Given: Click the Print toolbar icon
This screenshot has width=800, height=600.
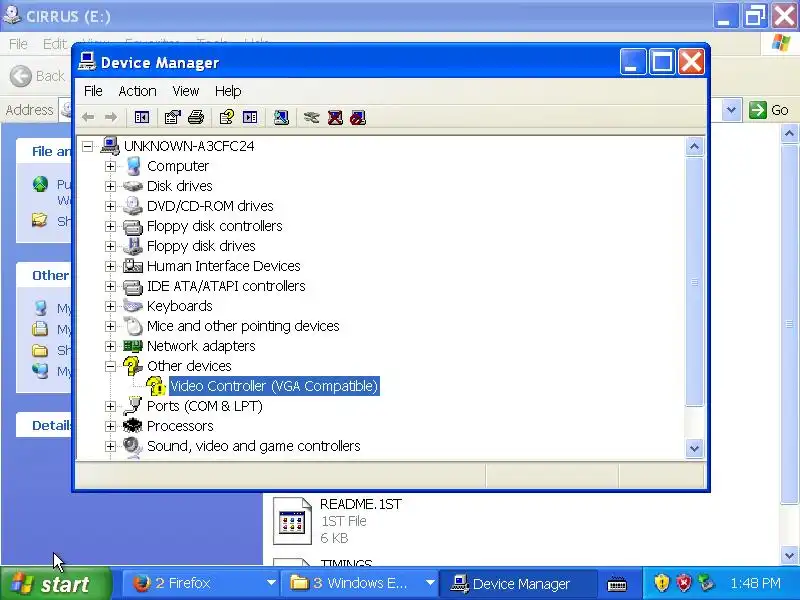Looking at the screenshot, I should click(x=196, y=118).
